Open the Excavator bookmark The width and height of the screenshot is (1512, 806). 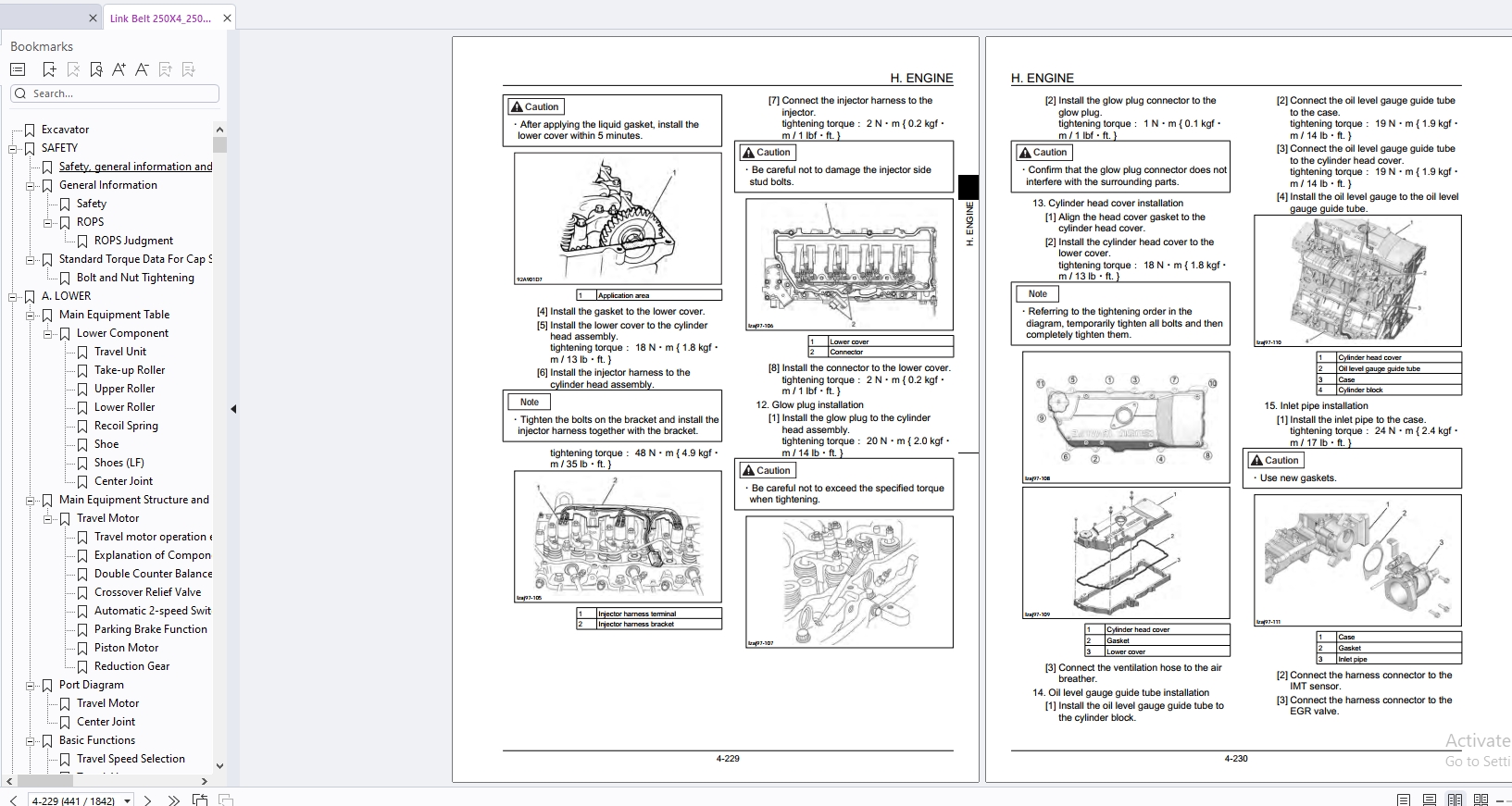pos(65,130)
